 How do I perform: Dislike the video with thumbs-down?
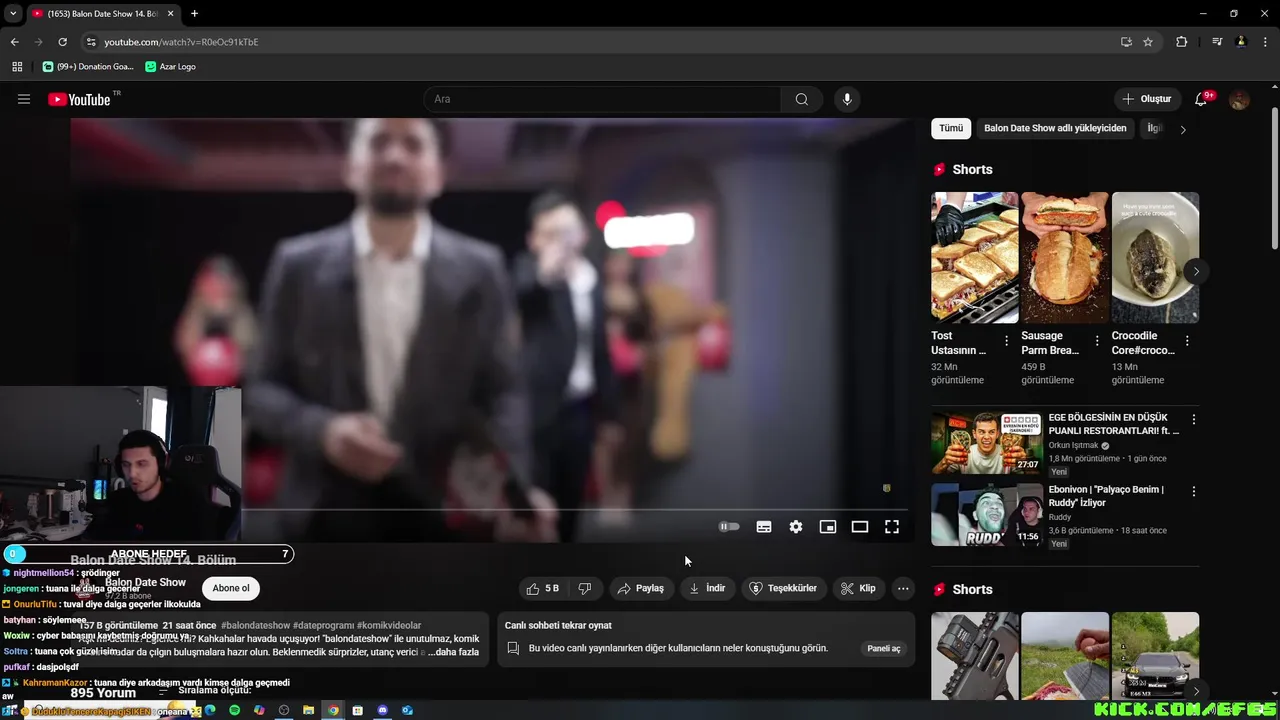point(585,588)
